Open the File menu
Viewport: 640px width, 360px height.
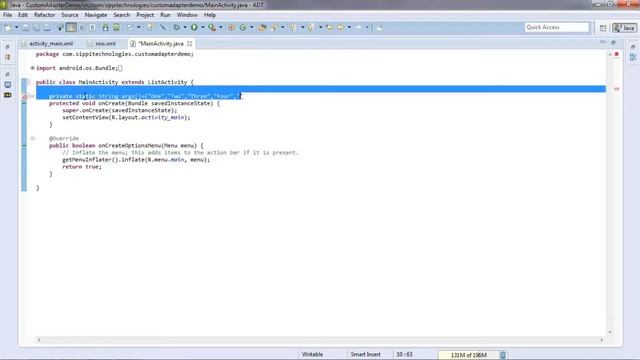point(7,15)
